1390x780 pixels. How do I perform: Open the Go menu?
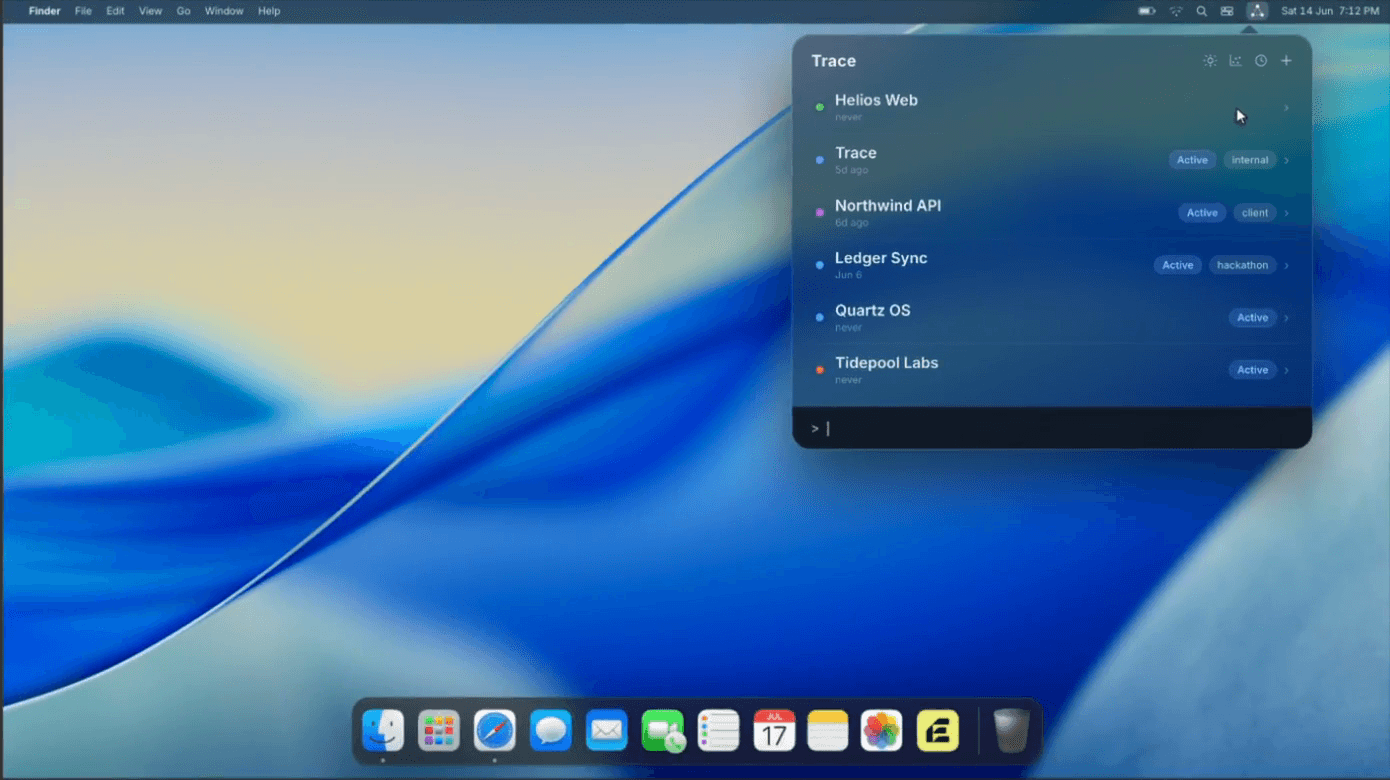point(183,11)
